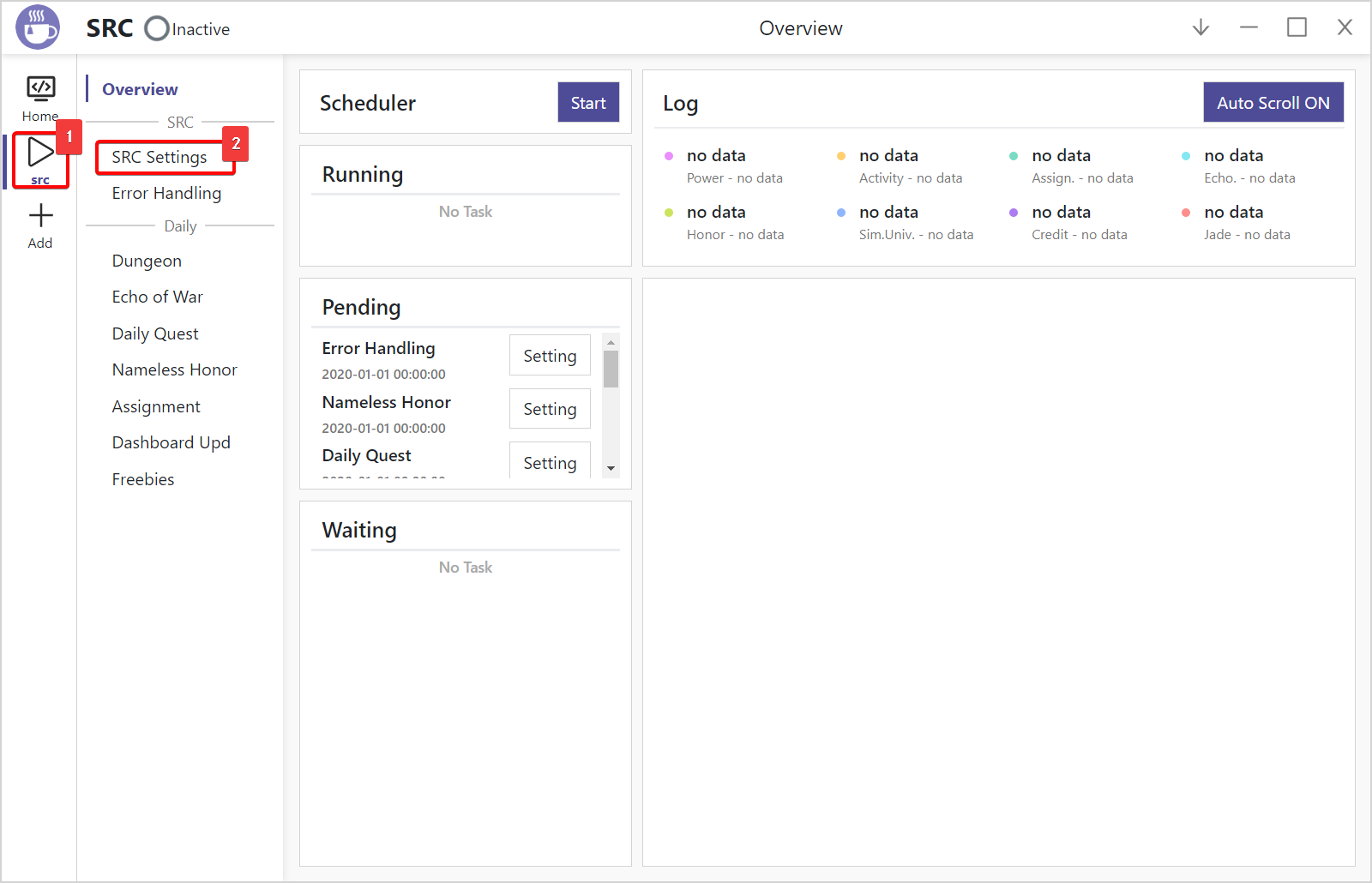Click Error Handling pending task name
The width and height of the screenshot is (1372, 883).
point(378,348)
